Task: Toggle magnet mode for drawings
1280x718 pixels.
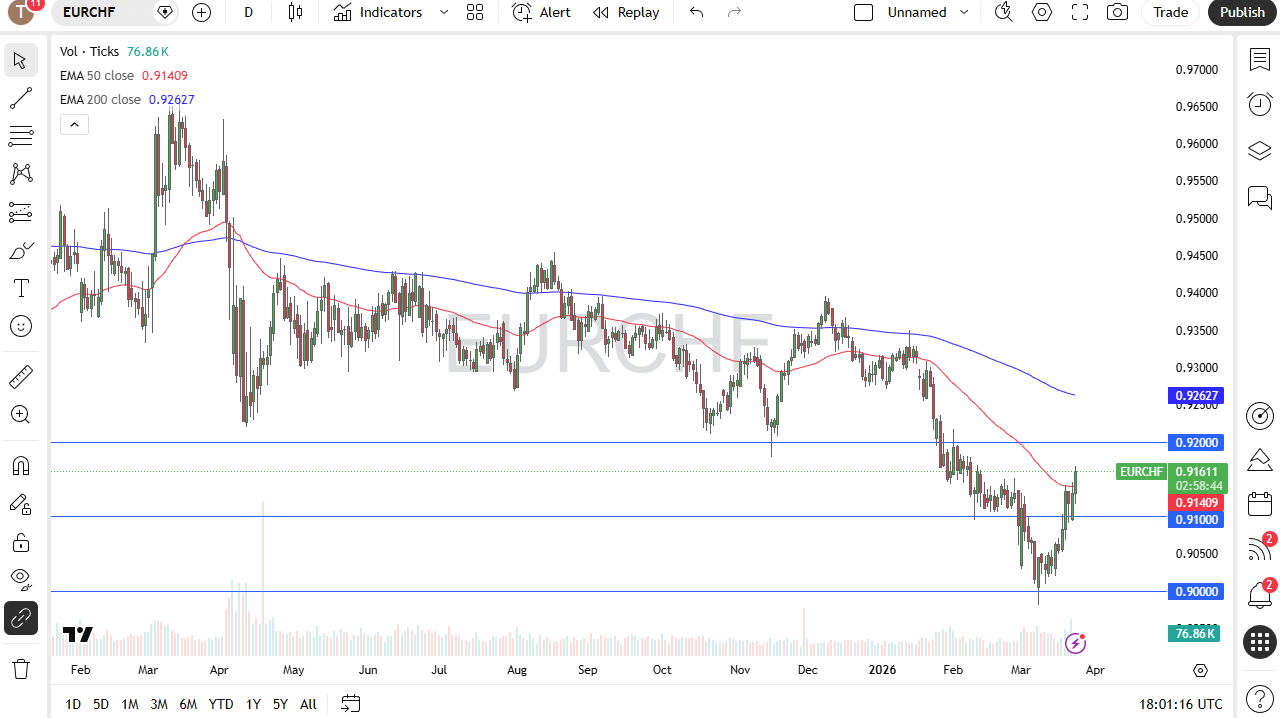Action: (x=21, y=466)
